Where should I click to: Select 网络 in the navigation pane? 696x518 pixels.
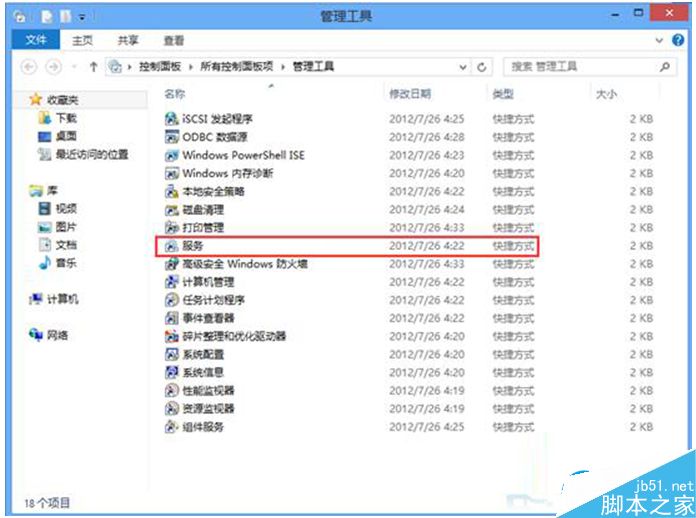coord(58,335)
